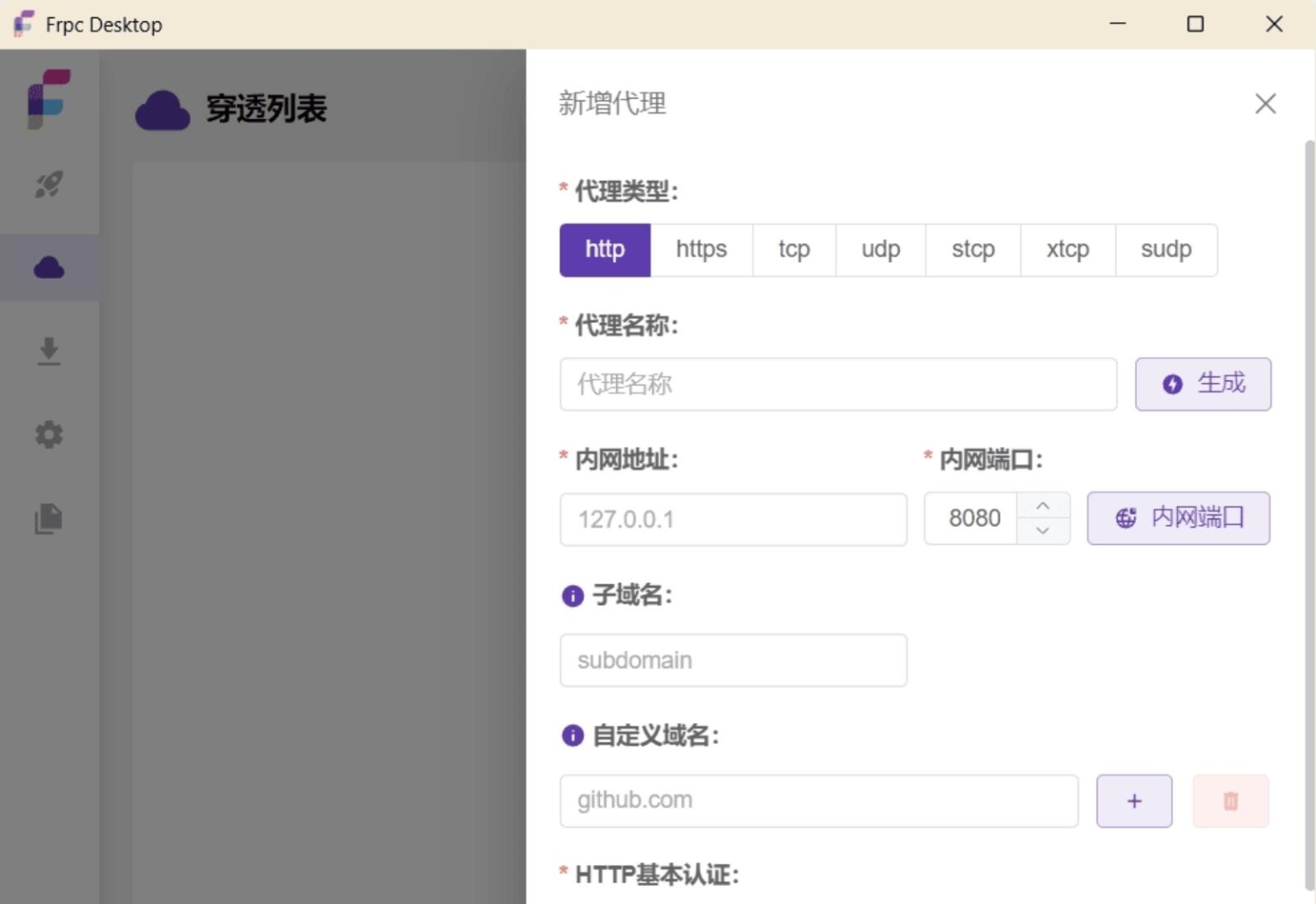Select the stcp proxy type option
The image size is (1316, 904).
point(972,249)
